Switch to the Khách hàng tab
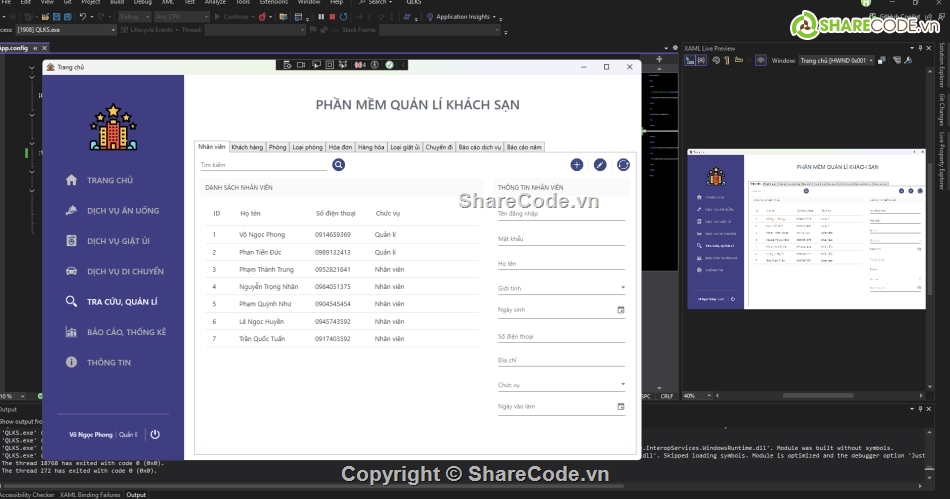The image size is (950, 499). tap(247, 147)
